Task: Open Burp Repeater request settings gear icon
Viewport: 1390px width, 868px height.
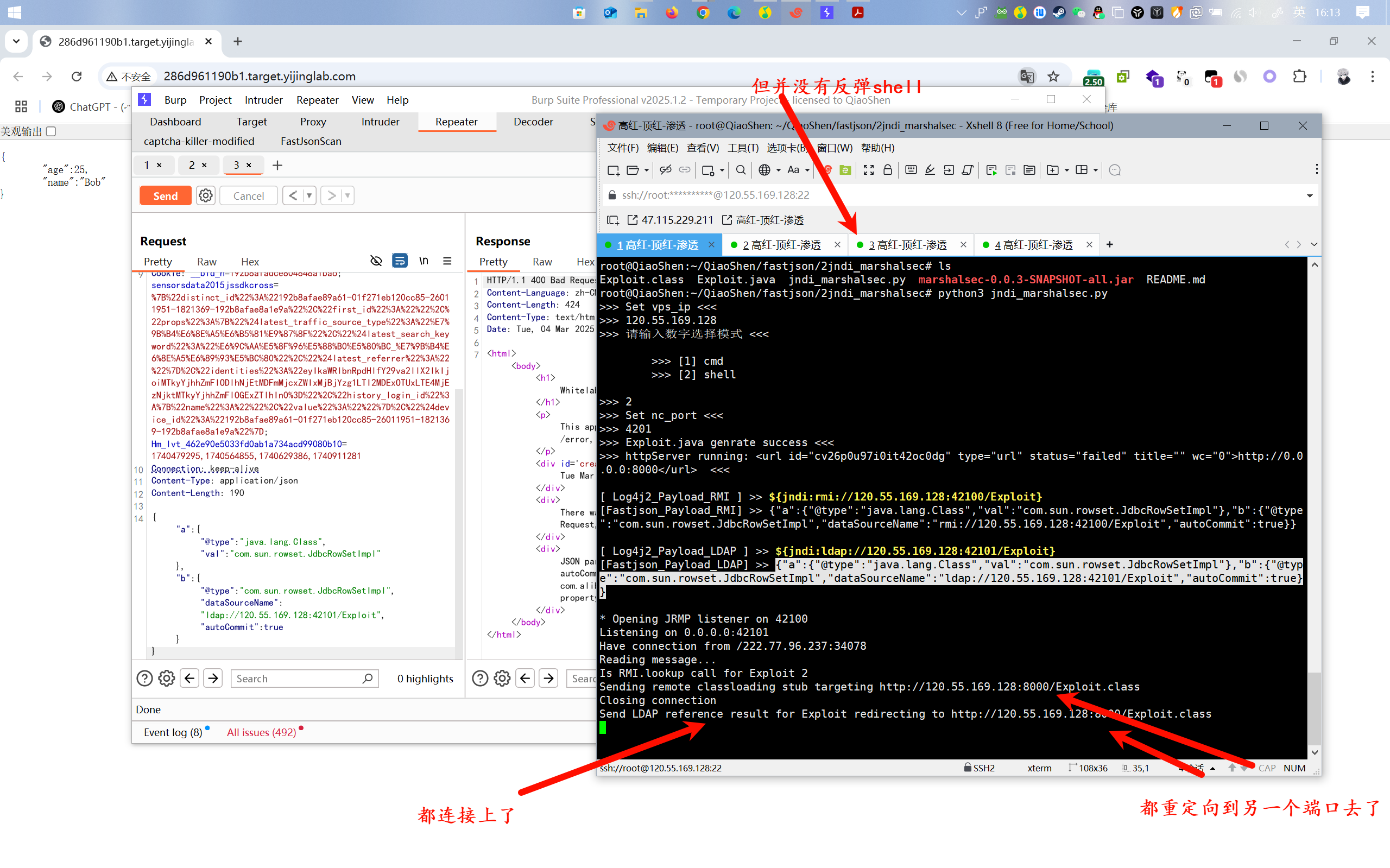Action: (x=206, y=196)
